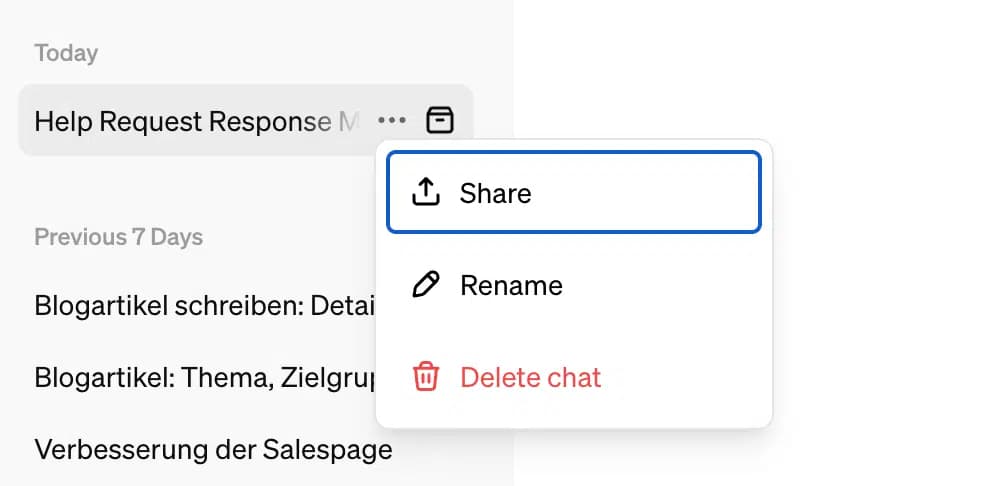Click the highlighted Share row's text
Image resolution: width=986 pixels, height=486 pixels.
pos(495,192)
